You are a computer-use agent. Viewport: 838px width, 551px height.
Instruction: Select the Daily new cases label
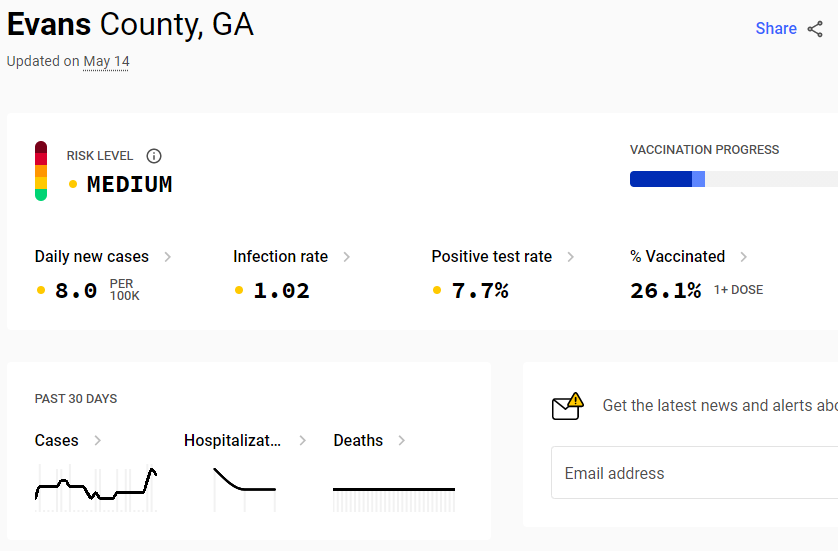coord(92,257)
